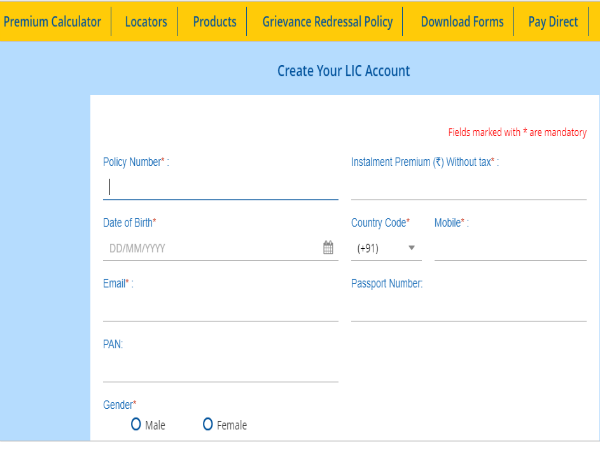The width and height of the screenshot is (600, 450).
Task: Click the mandatory fields notice text
Action: click(517, 132)
